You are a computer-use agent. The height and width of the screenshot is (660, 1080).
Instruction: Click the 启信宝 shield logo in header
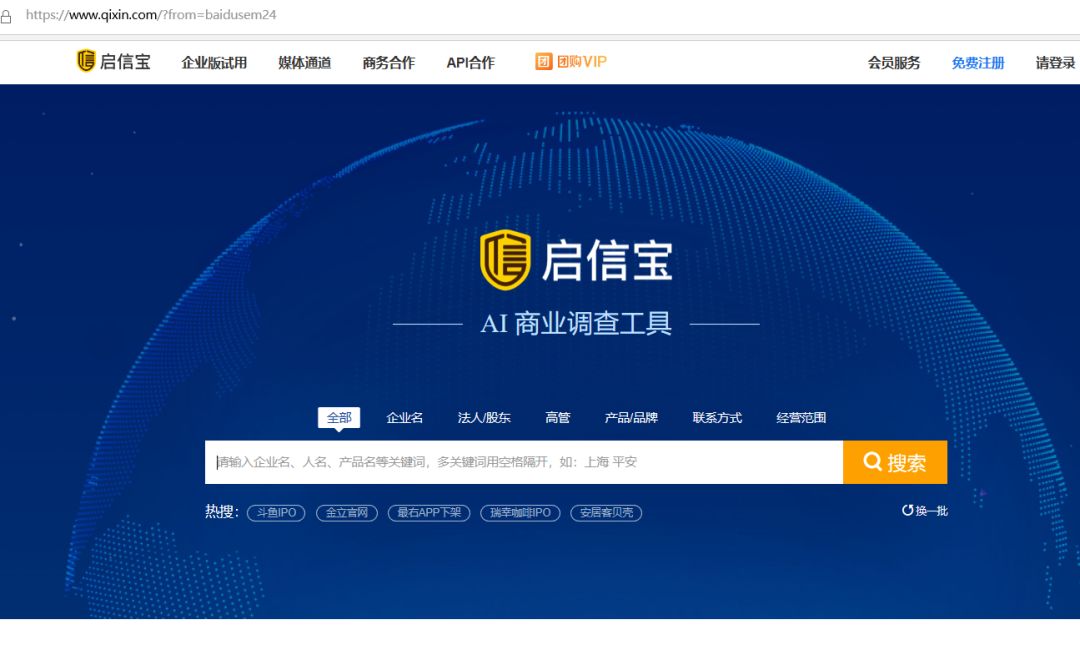point(86,61)
